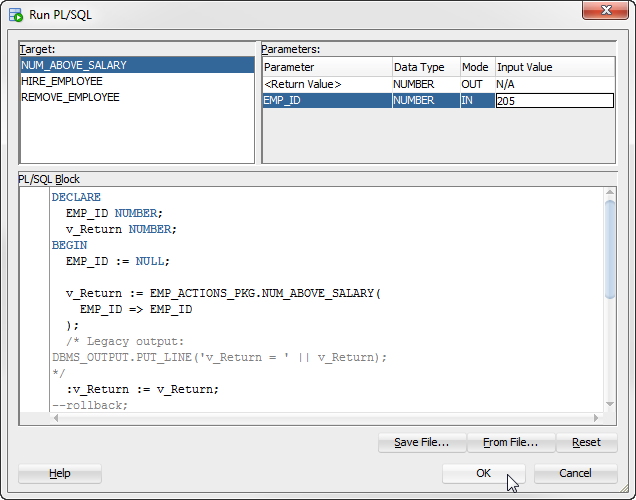Click the Parameter column header
The image size is (636, 500).
click(x=327, y=67)
